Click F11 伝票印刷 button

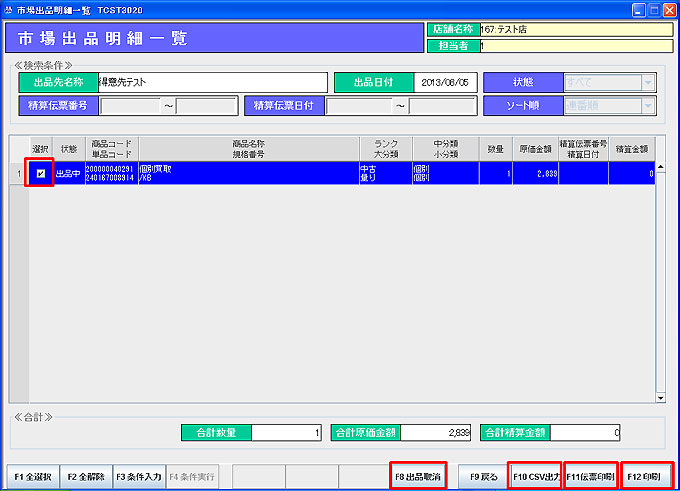click(591, 474)
